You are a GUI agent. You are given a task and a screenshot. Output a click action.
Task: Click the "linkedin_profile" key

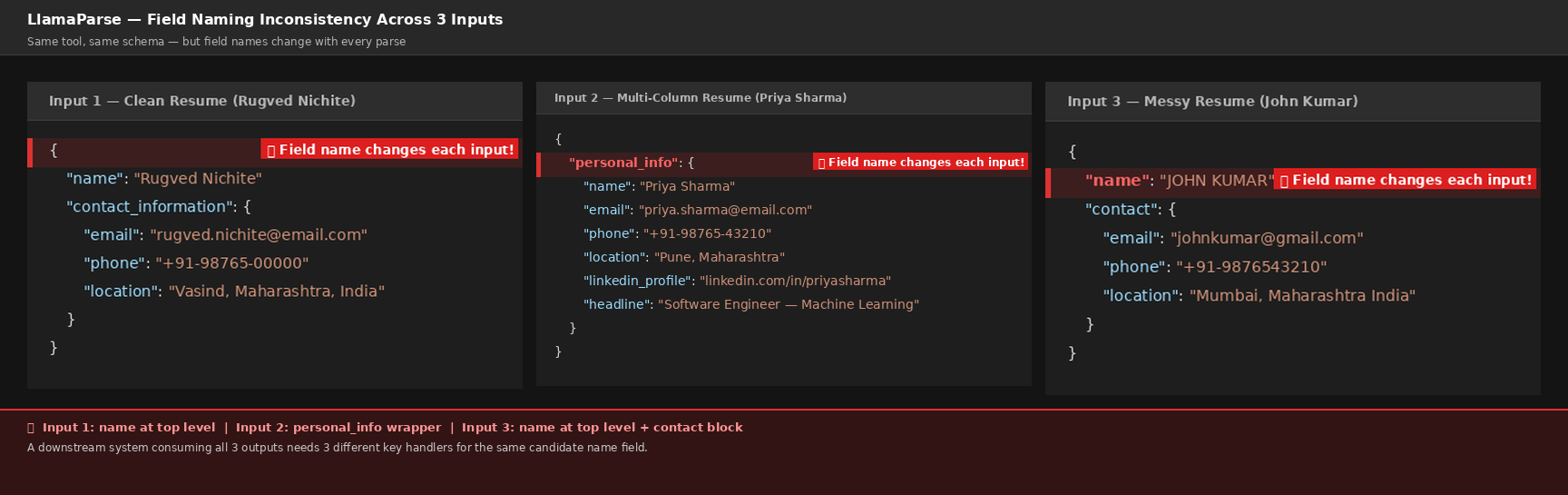(638, 281)
